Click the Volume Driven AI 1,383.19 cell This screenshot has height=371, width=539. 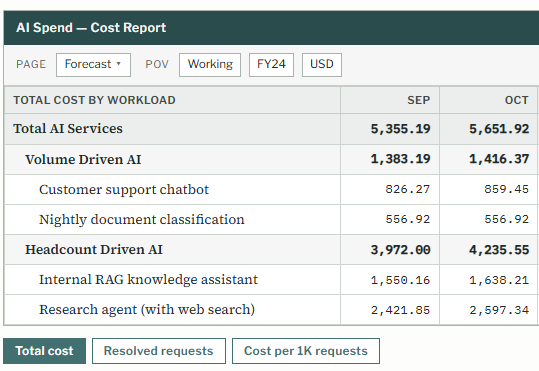[x=390, y=159]
